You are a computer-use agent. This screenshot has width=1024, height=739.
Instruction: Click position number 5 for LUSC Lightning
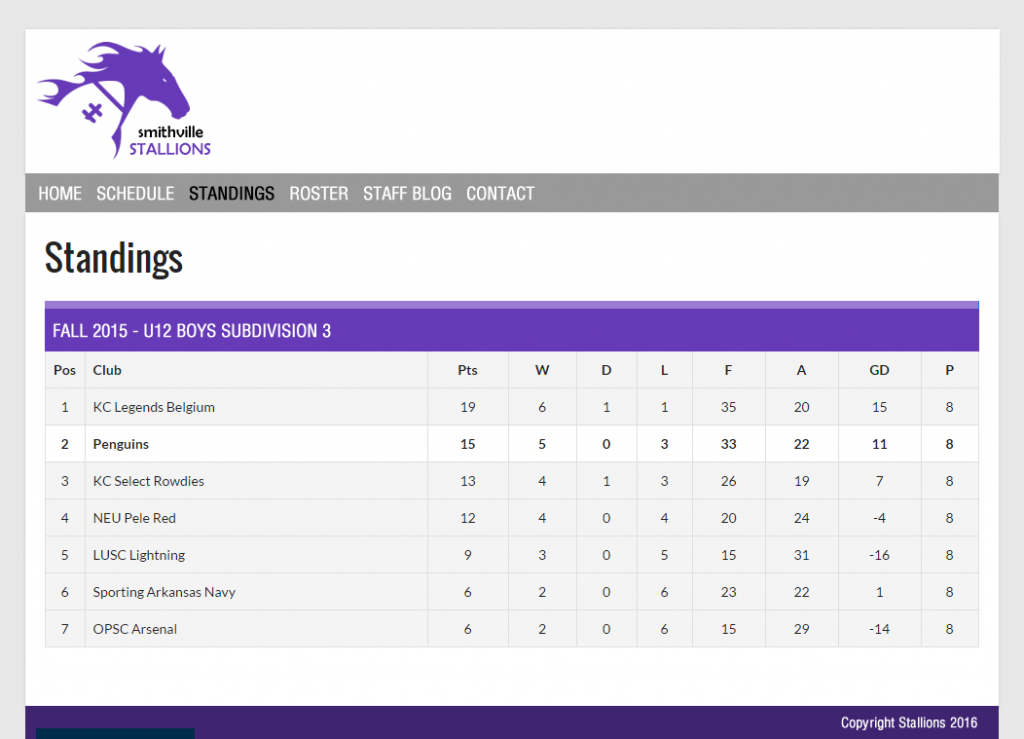tap(65, 556)
